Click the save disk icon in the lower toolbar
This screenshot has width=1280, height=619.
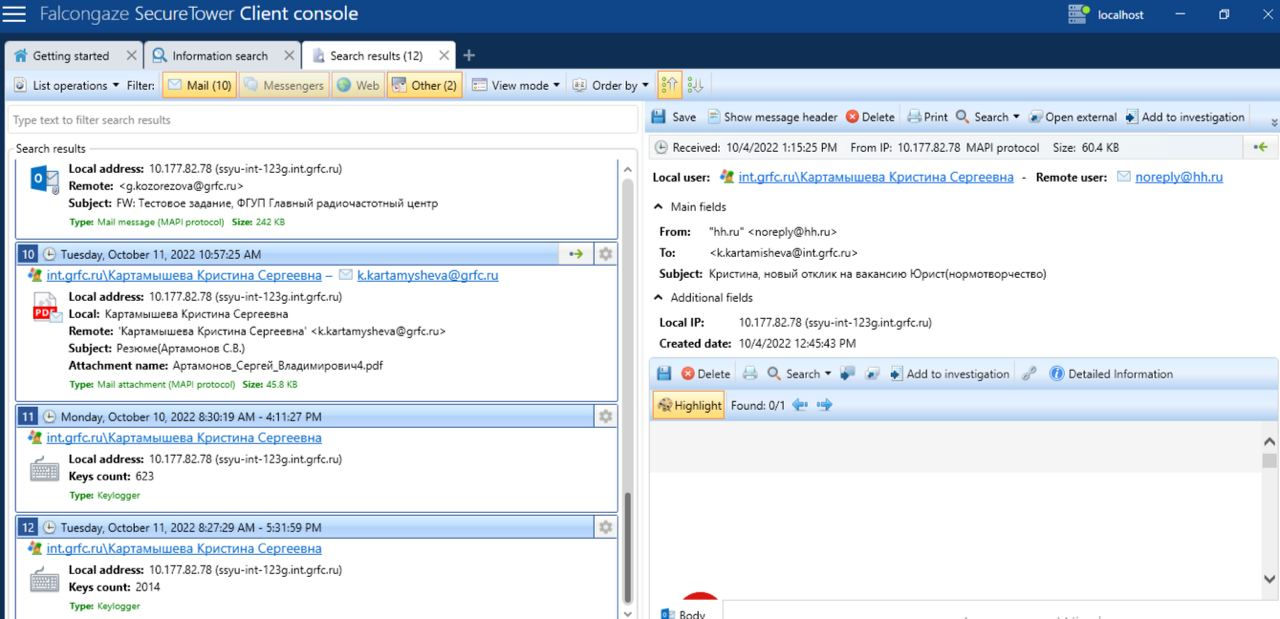664,374
